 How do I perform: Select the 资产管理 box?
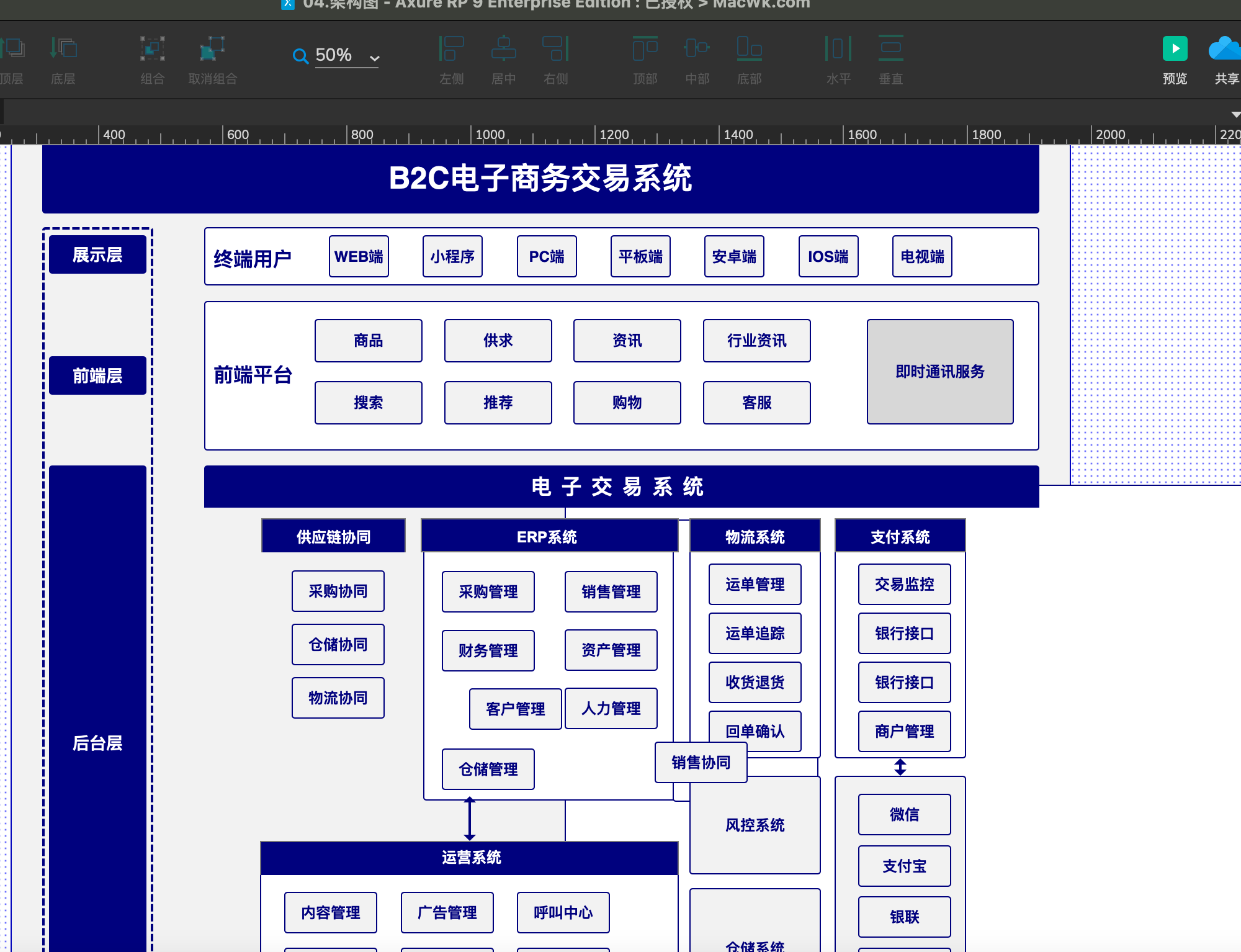coord(611,650)
